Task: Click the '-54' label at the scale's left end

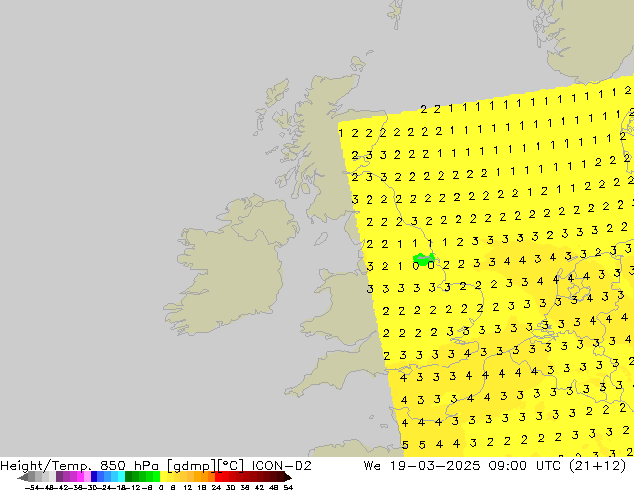Action: (x=34, y=487)
